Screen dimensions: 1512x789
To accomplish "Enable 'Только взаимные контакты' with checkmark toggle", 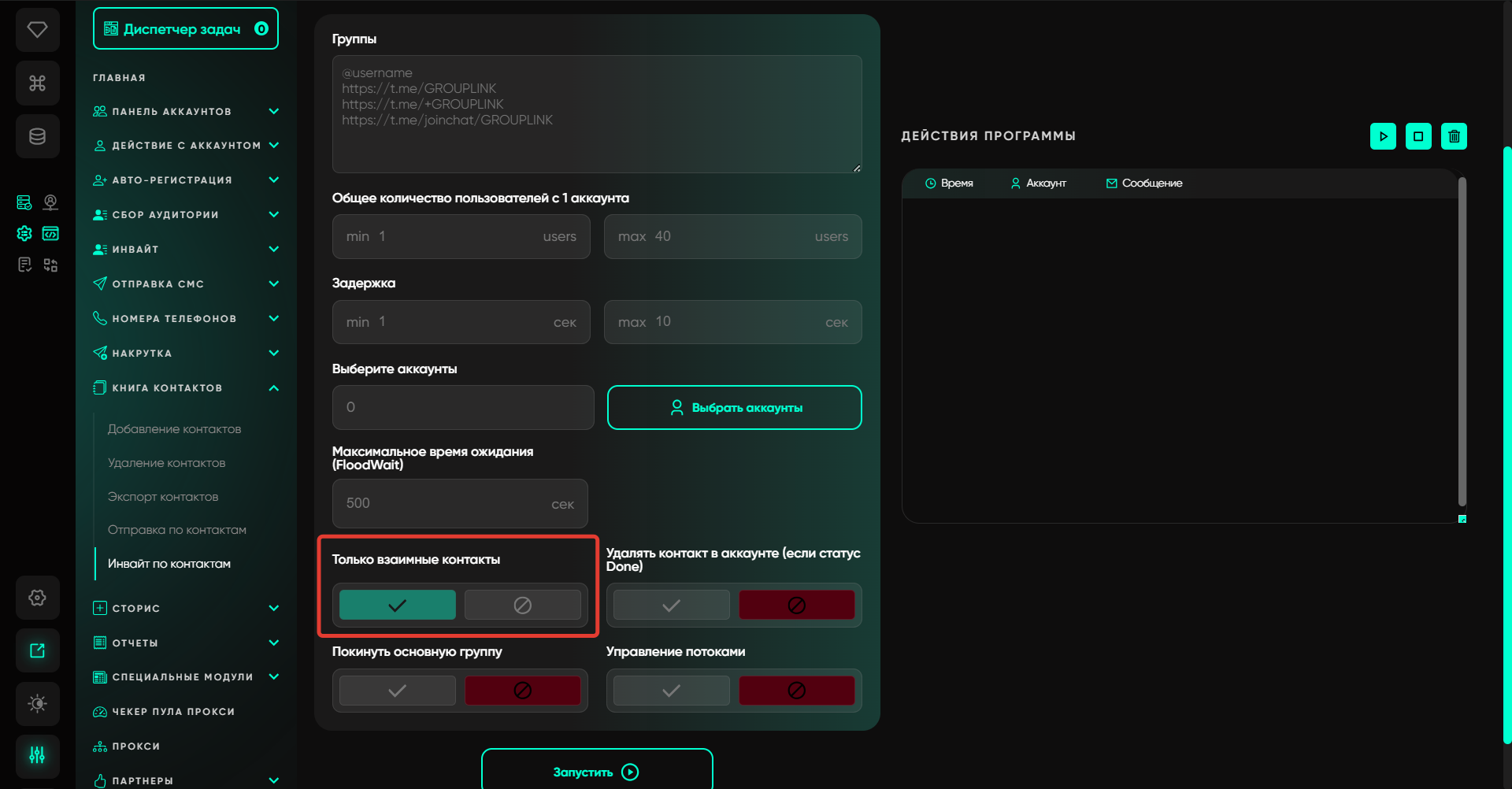I will (x=398, y=605).
